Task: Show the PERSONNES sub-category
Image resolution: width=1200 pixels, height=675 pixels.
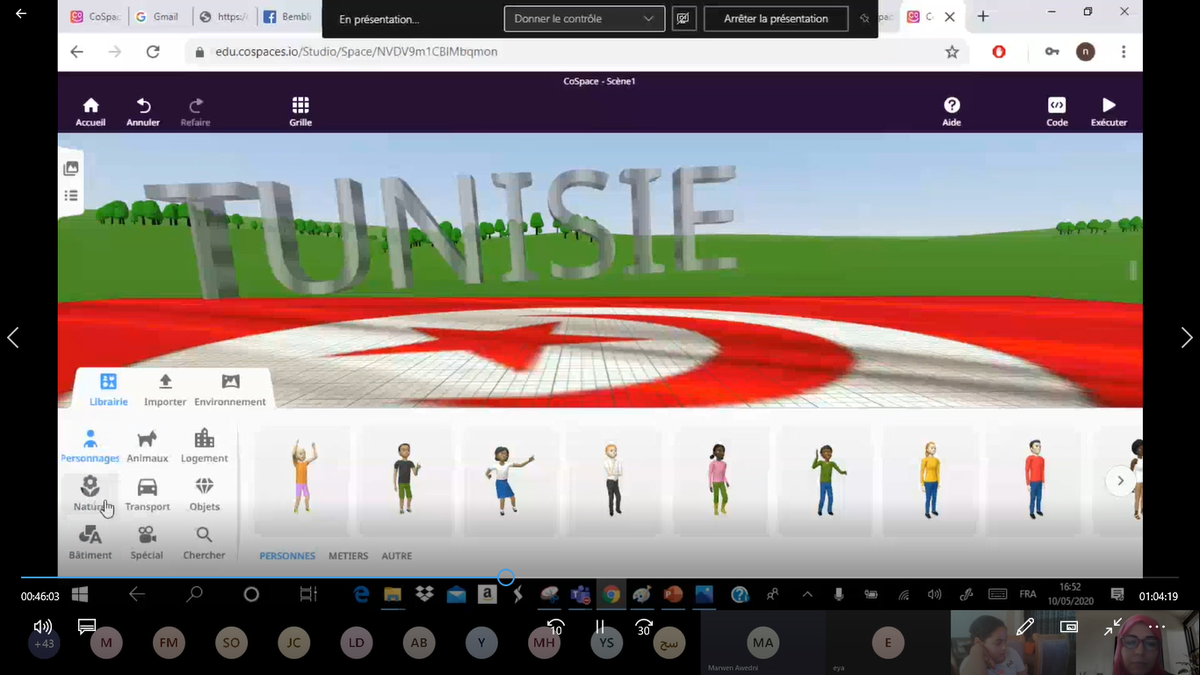Action: coord(287,556)
